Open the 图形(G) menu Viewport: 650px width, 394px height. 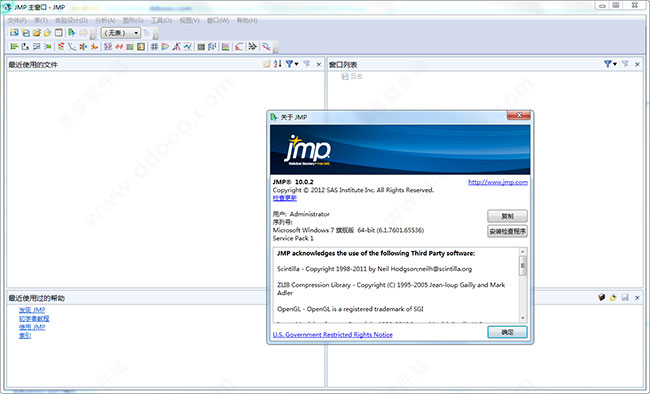[x=133, y=20]
